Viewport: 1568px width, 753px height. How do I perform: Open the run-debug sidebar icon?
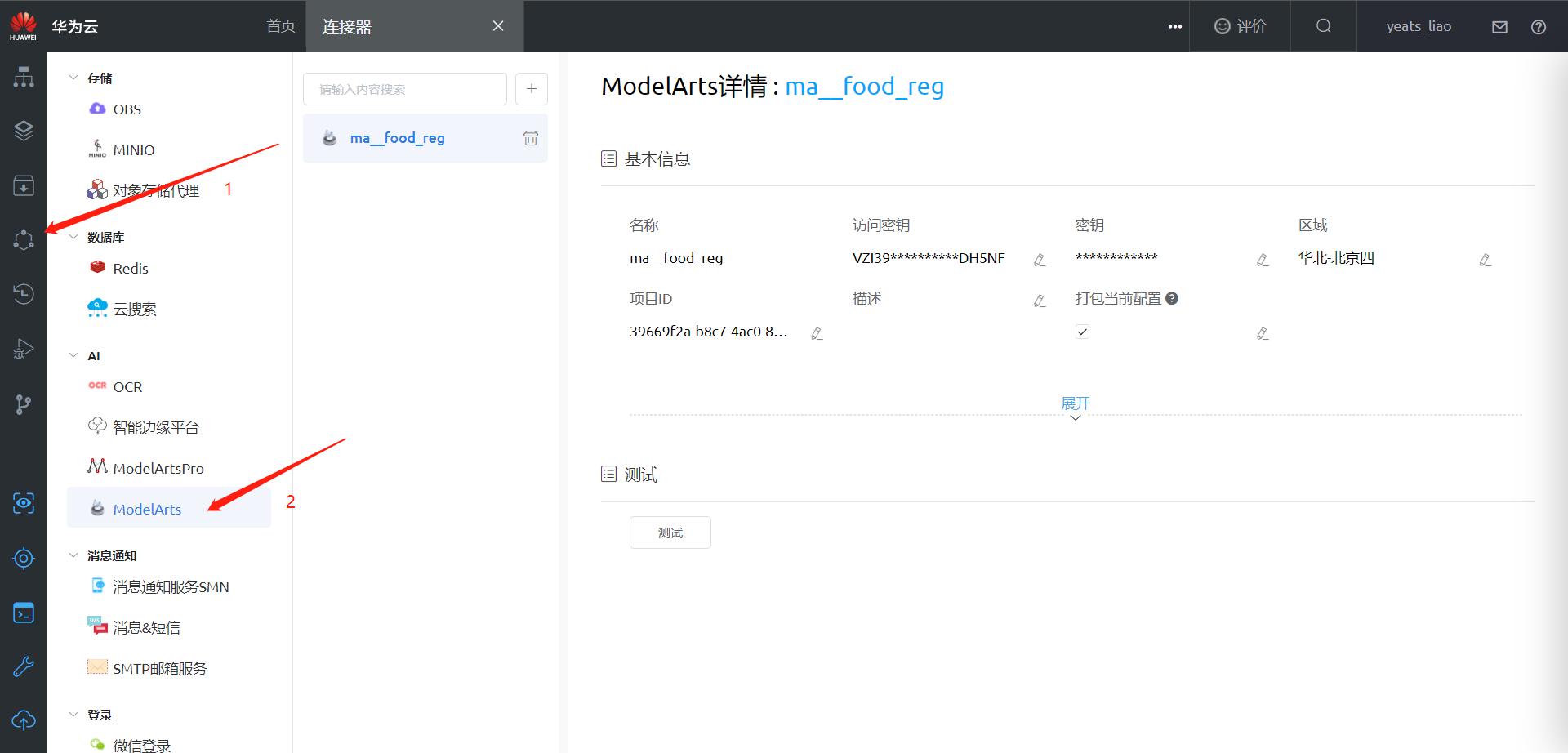click(x=24, y=349)
